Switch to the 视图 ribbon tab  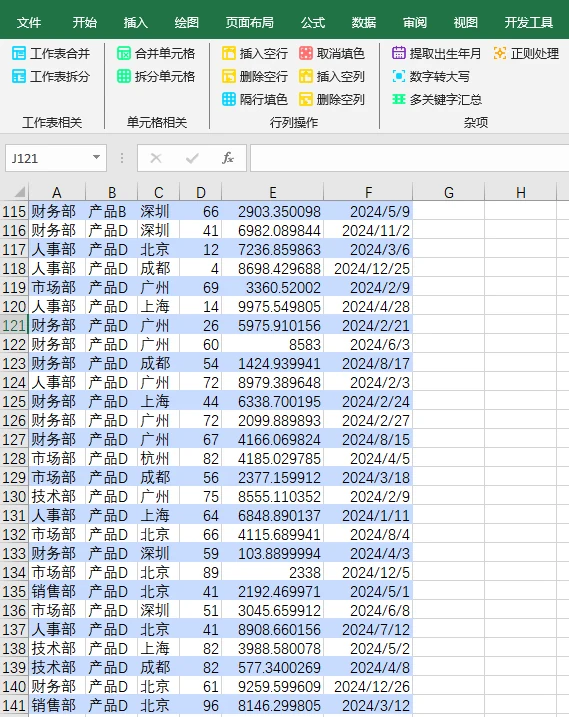[466, 22]
